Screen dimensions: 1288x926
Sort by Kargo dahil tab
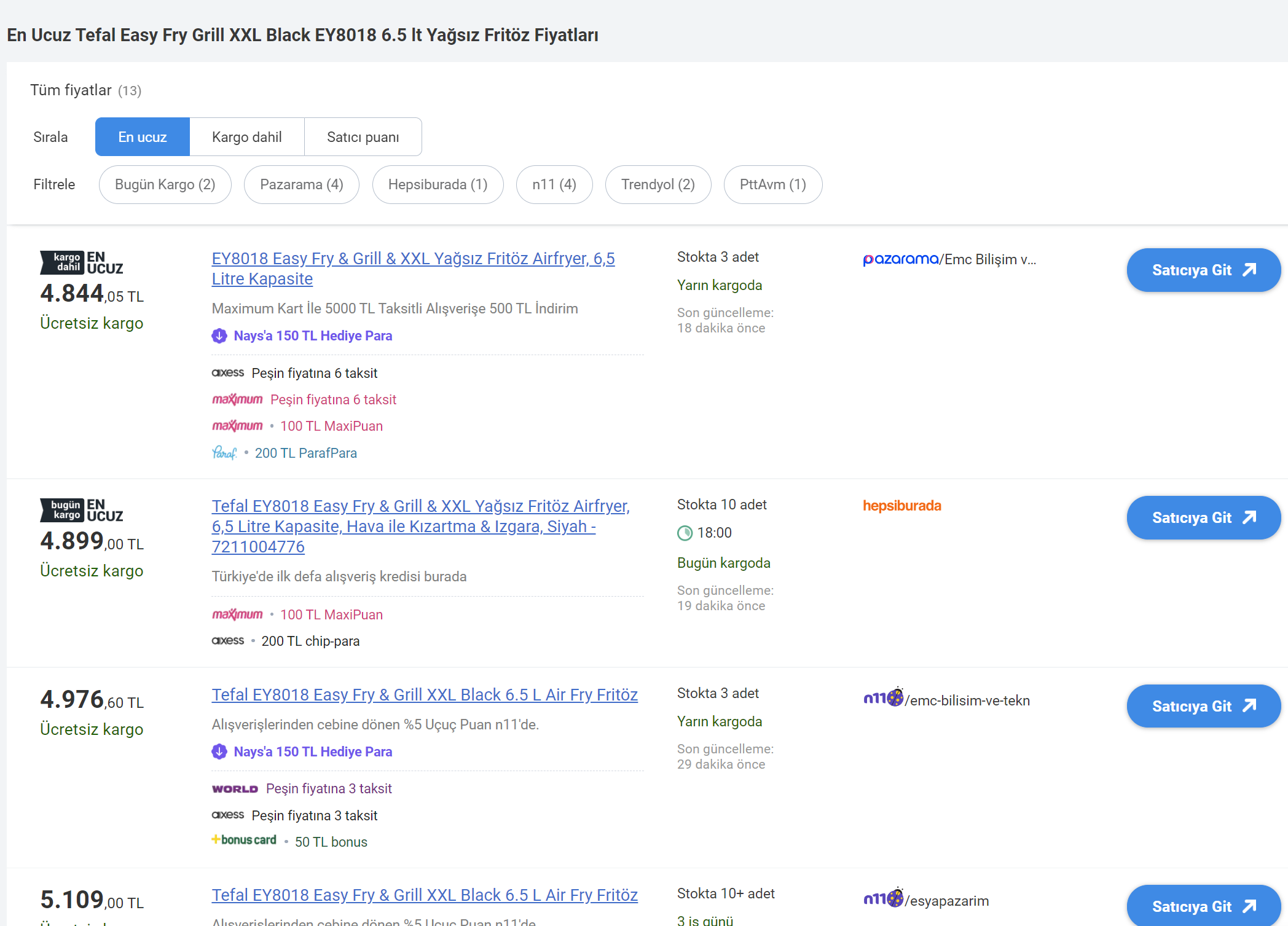coord(246,137)
